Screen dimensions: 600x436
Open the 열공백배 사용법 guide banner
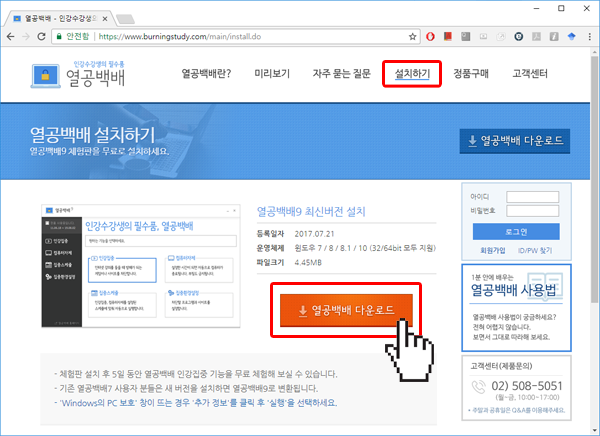517,307
